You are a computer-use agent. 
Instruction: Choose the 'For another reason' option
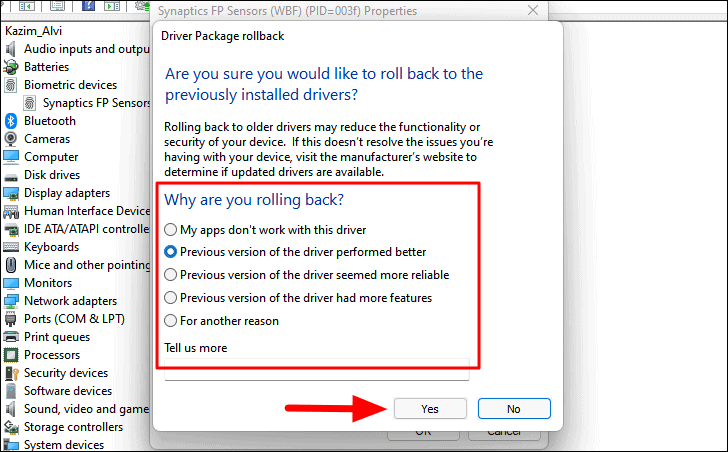click(170, 321)
